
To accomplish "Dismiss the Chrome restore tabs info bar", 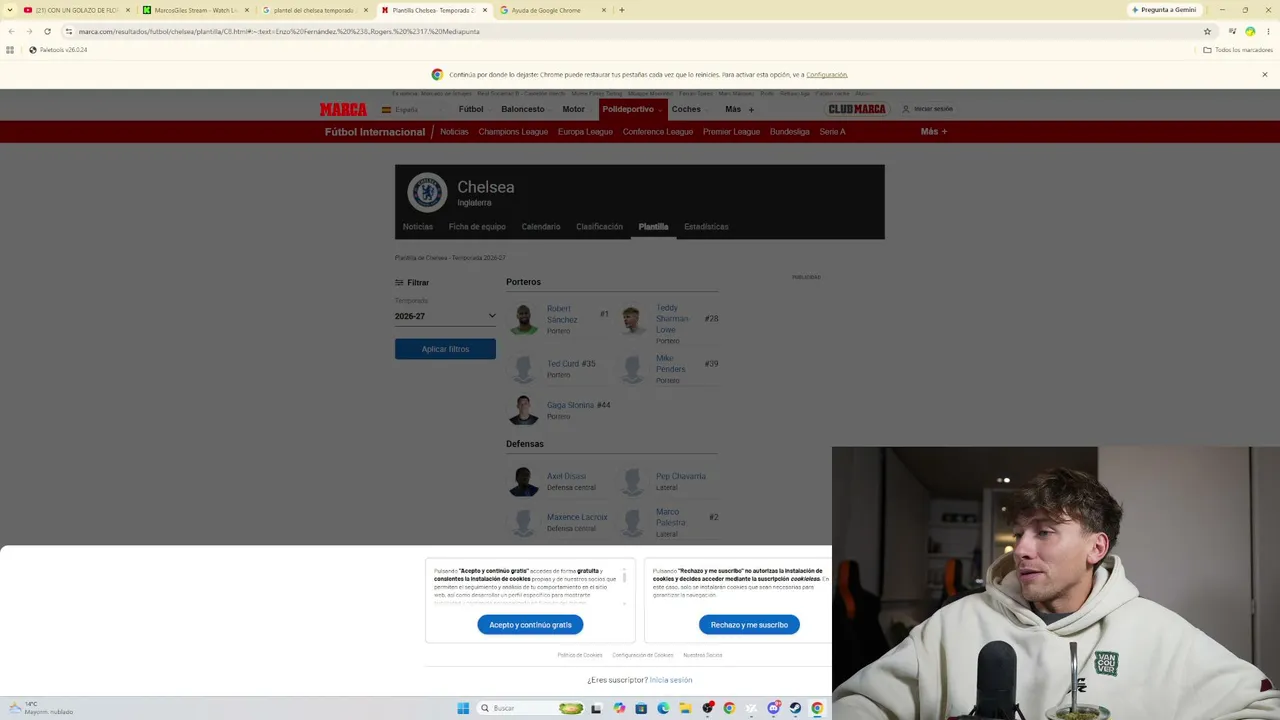I will pos(1264,74).
